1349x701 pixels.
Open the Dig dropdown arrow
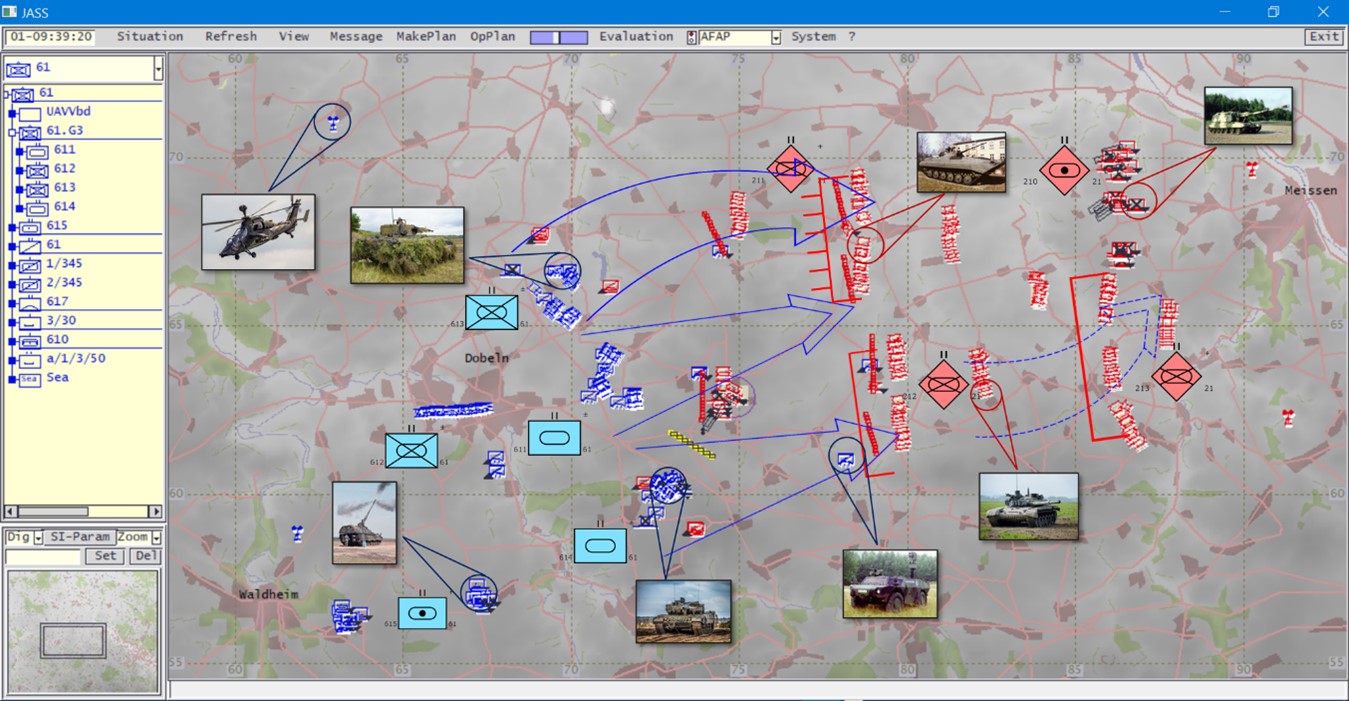38,537
